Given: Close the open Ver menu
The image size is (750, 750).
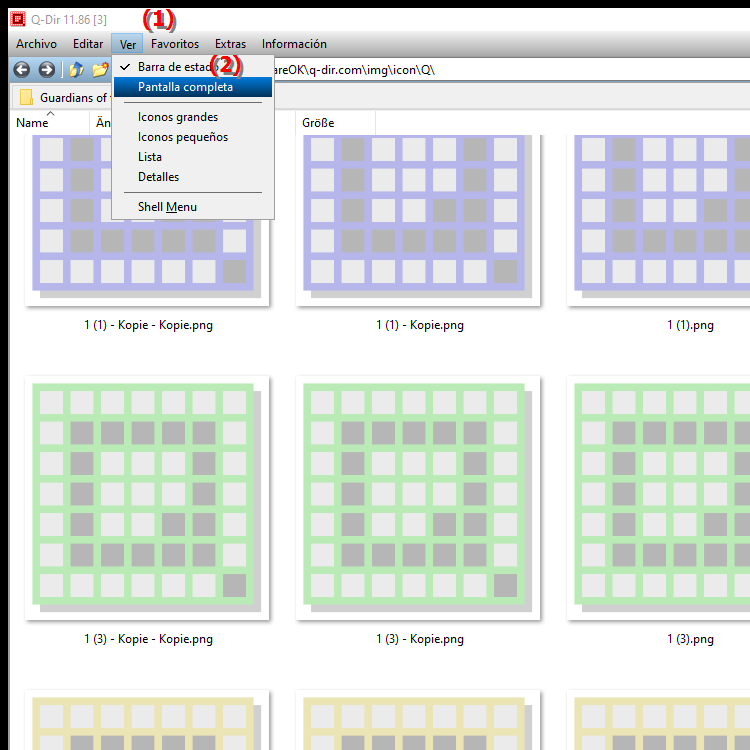Looking at the screenshot, I should click(x=128, y=44).
